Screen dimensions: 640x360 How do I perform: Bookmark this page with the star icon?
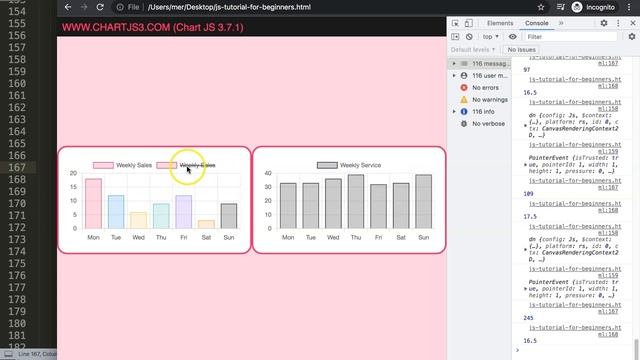541,7
